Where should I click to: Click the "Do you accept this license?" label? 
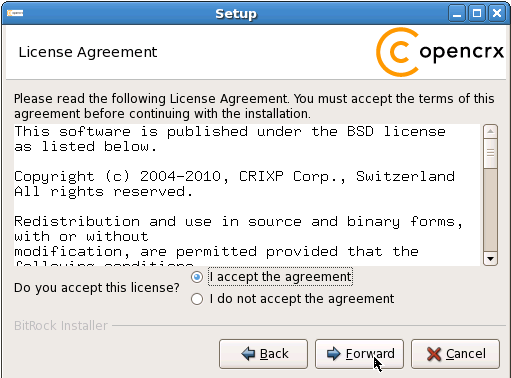97,288
